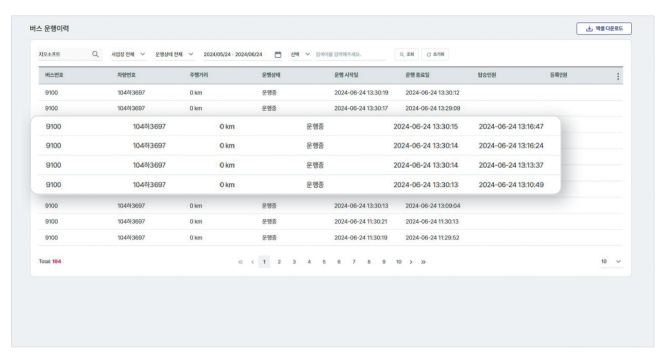Go to next page arrow
Viewport: 667px width, 360px height.
411,262
